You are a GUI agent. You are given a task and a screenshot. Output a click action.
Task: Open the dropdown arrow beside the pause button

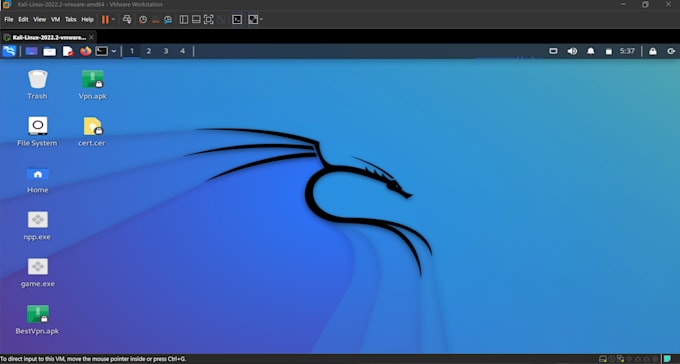click(x=113, y=20)
